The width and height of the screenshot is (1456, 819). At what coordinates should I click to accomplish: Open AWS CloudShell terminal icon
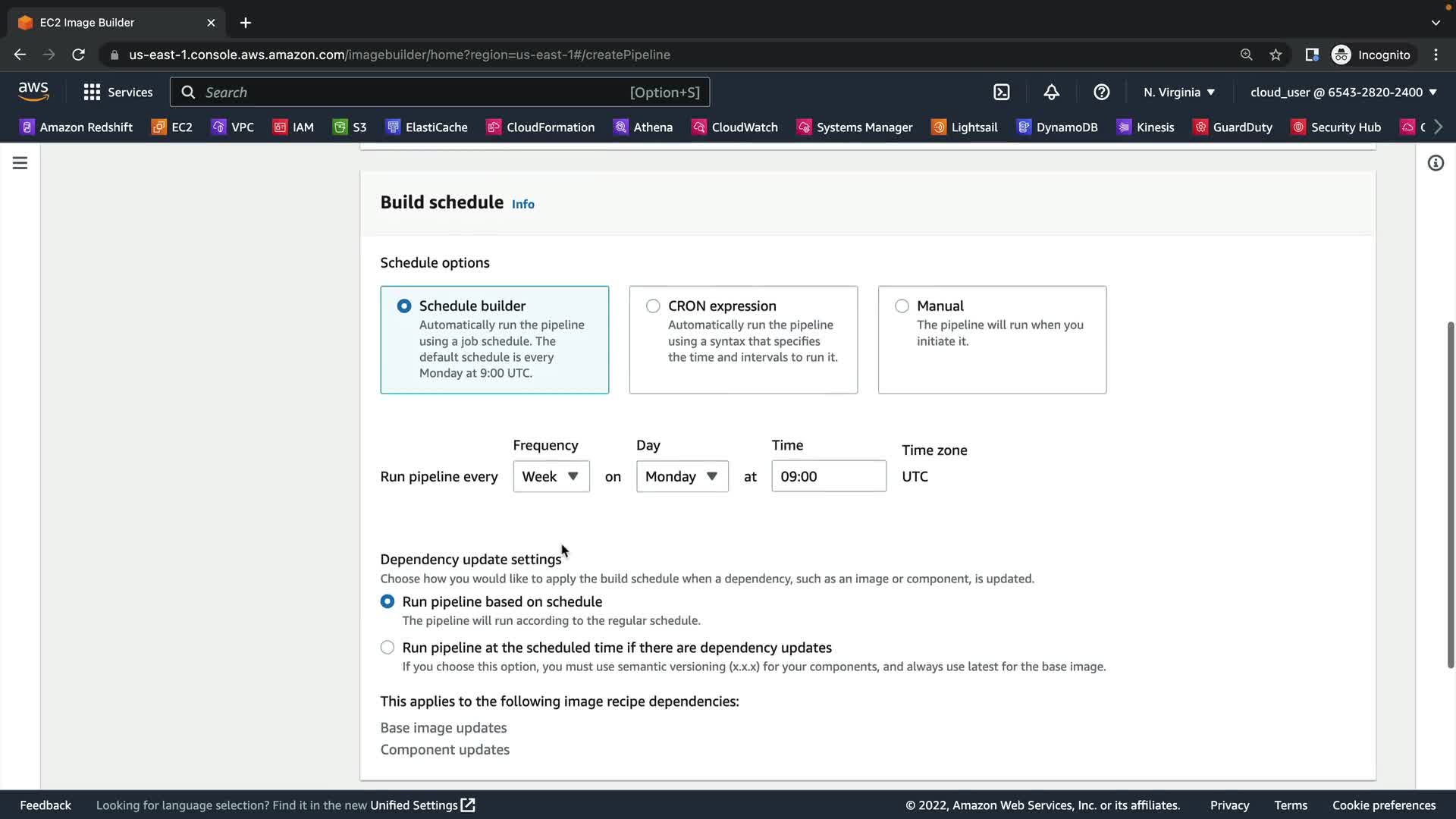tap(1001, 92)
